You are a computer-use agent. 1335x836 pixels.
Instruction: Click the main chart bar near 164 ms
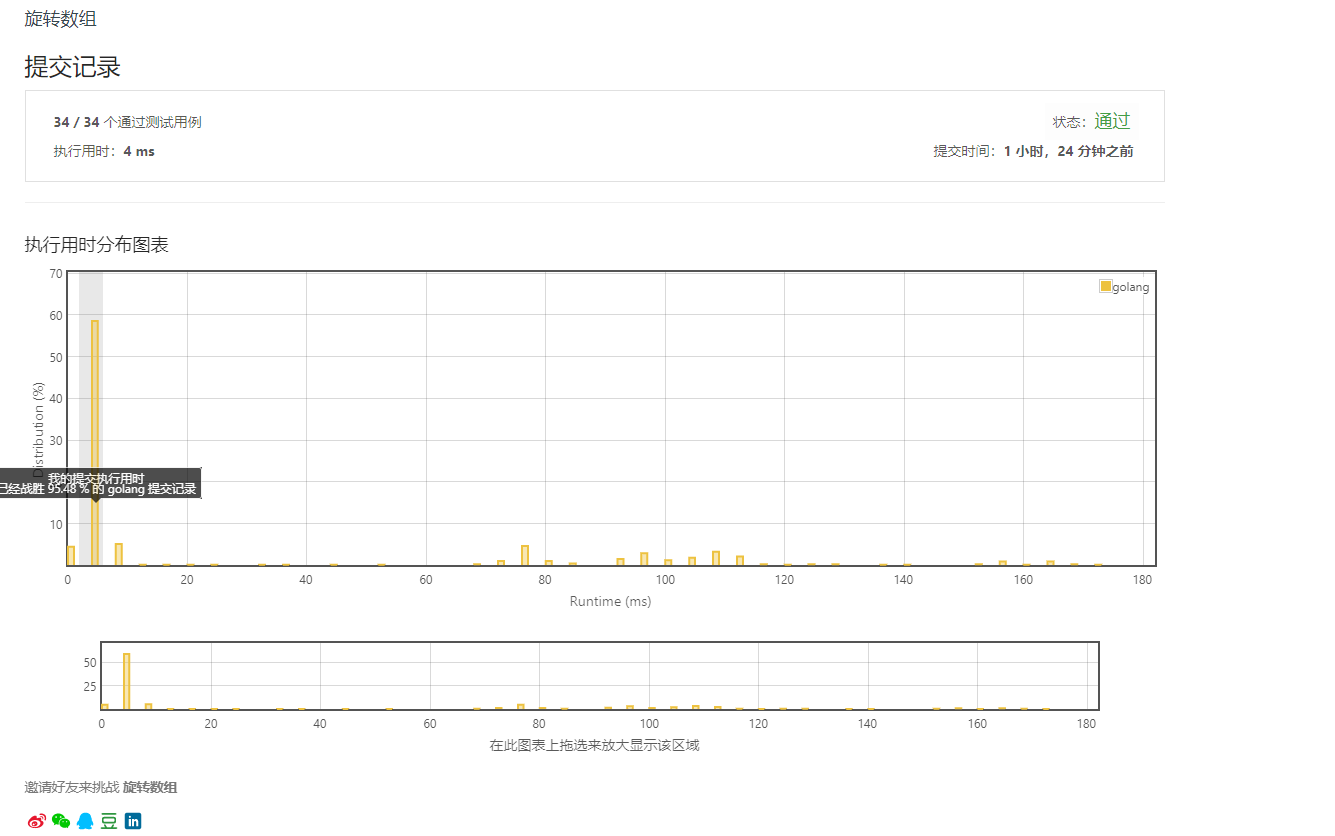pos(1050,562)
